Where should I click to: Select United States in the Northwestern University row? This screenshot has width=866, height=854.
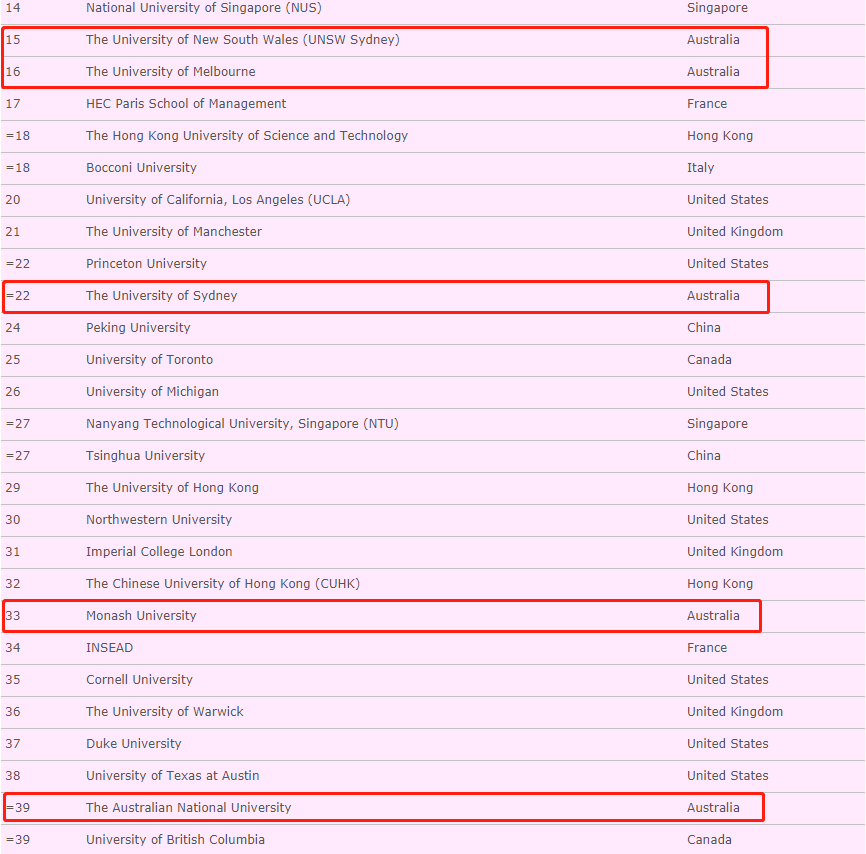[x=727, y=520]
